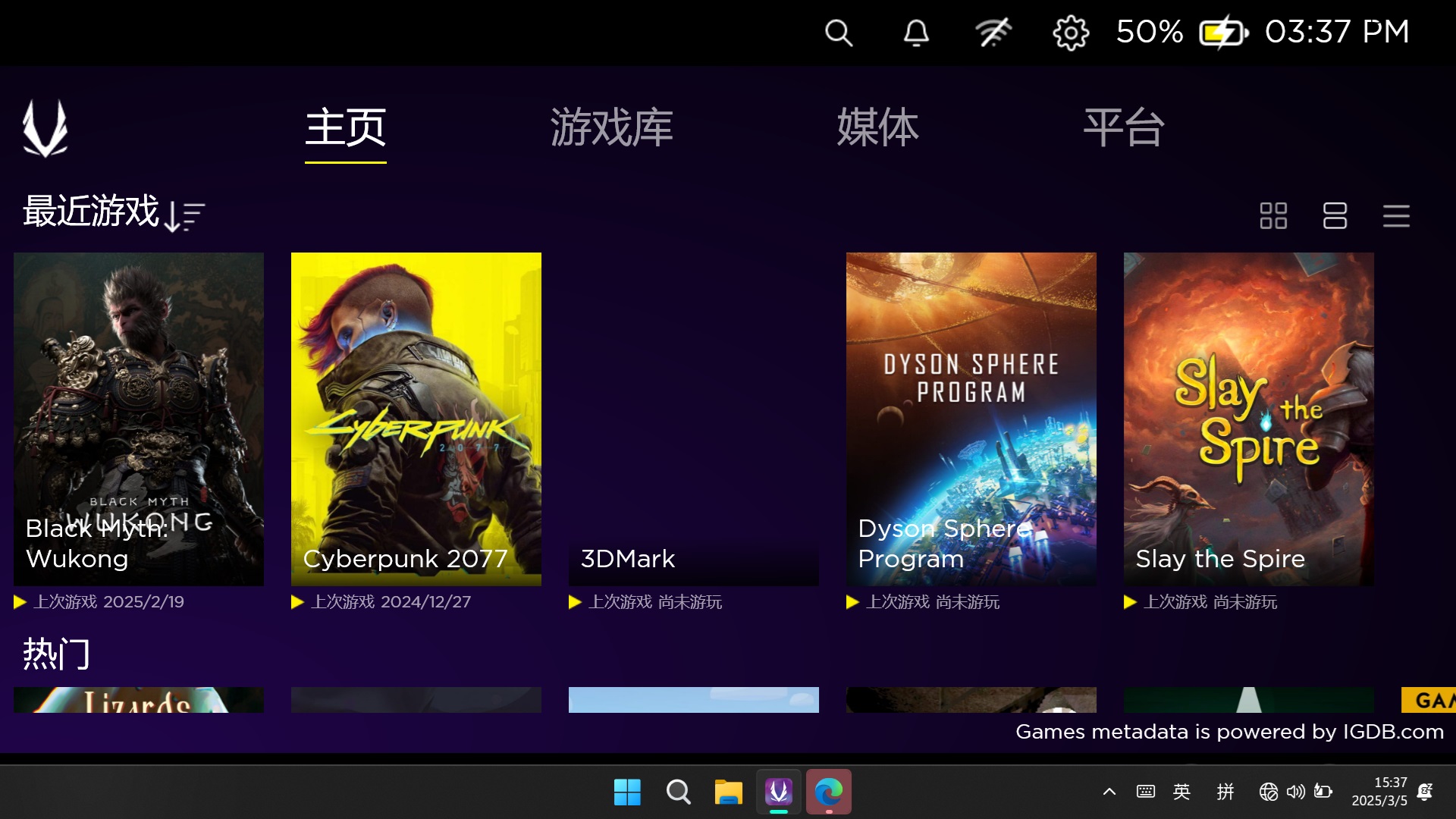Select the 主页 tab

click(x=346, y=128)
